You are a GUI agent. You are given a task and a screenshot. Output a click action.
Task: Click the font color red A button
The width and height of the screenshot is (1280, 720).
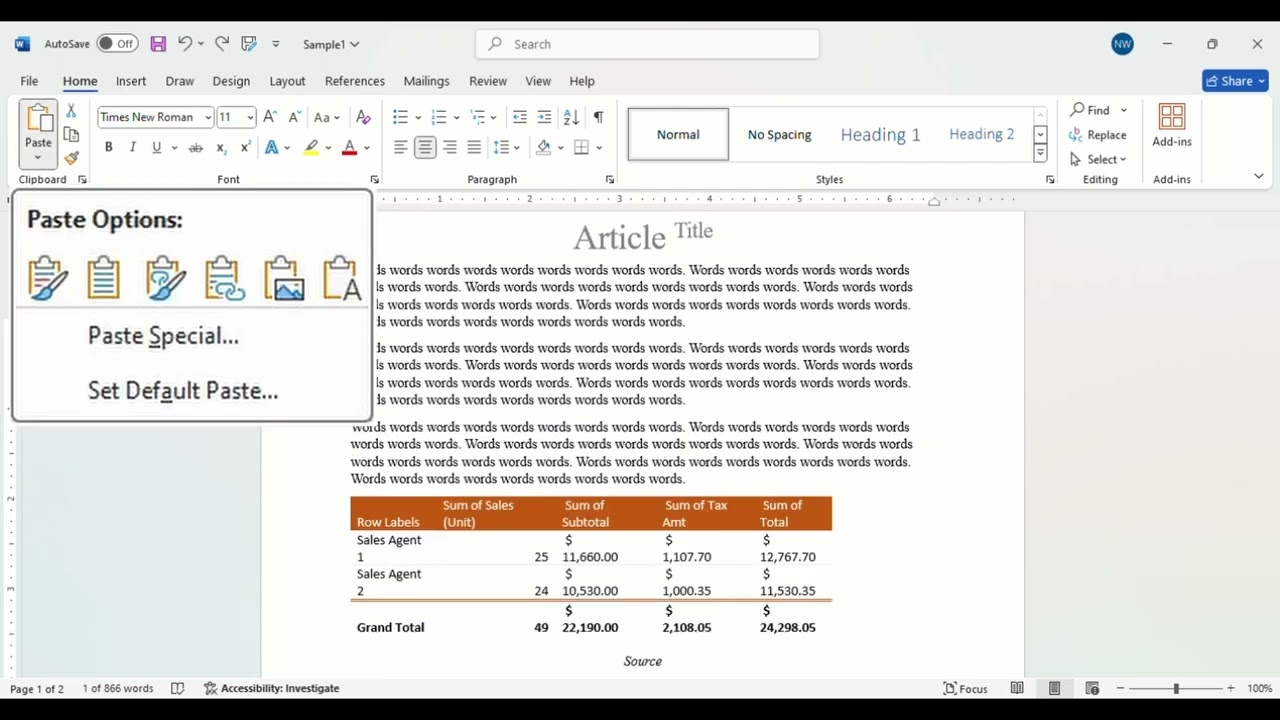coord(349,148)
